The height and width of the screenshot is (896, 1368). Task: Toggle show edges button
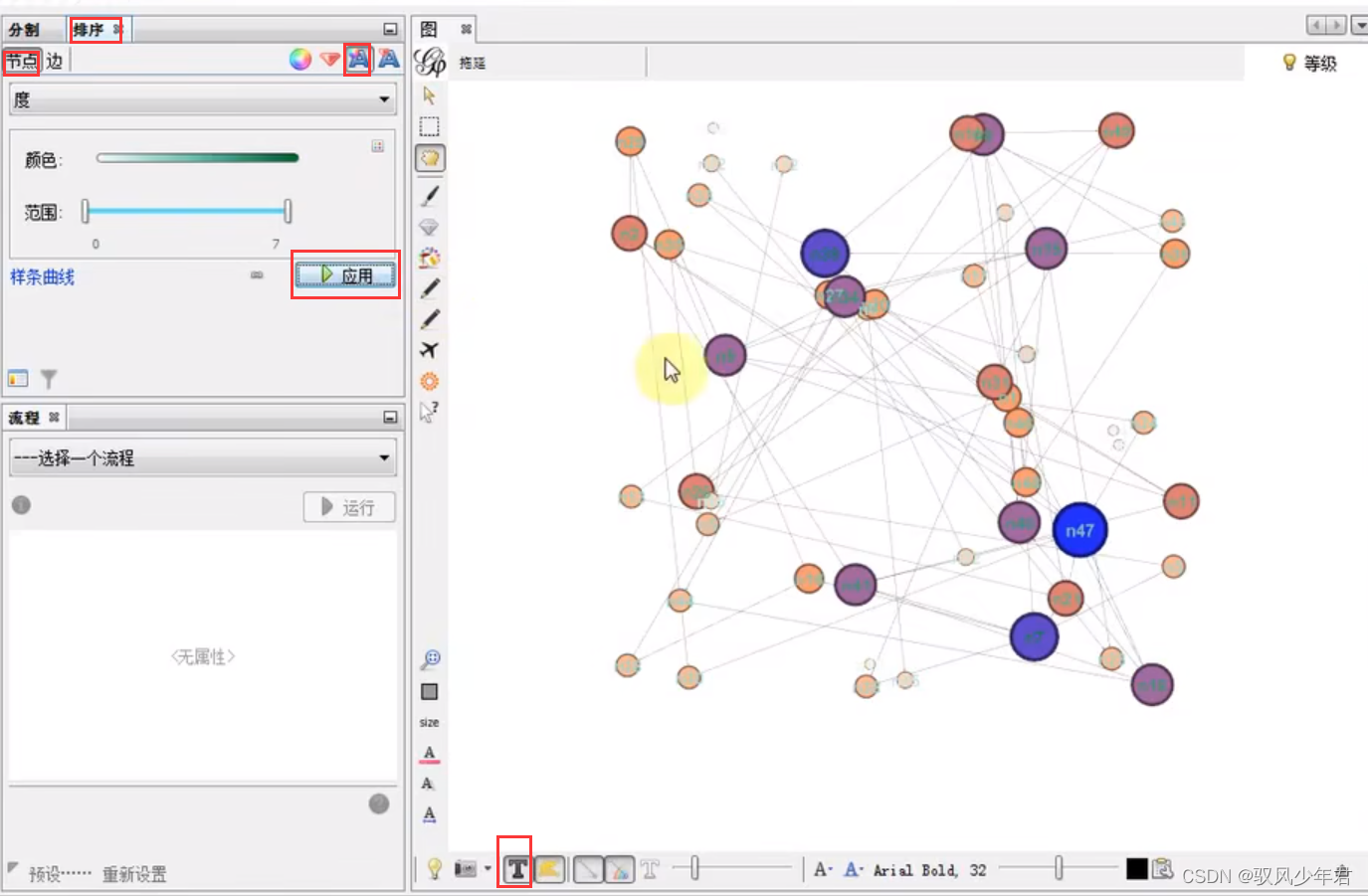coord(588,870)
